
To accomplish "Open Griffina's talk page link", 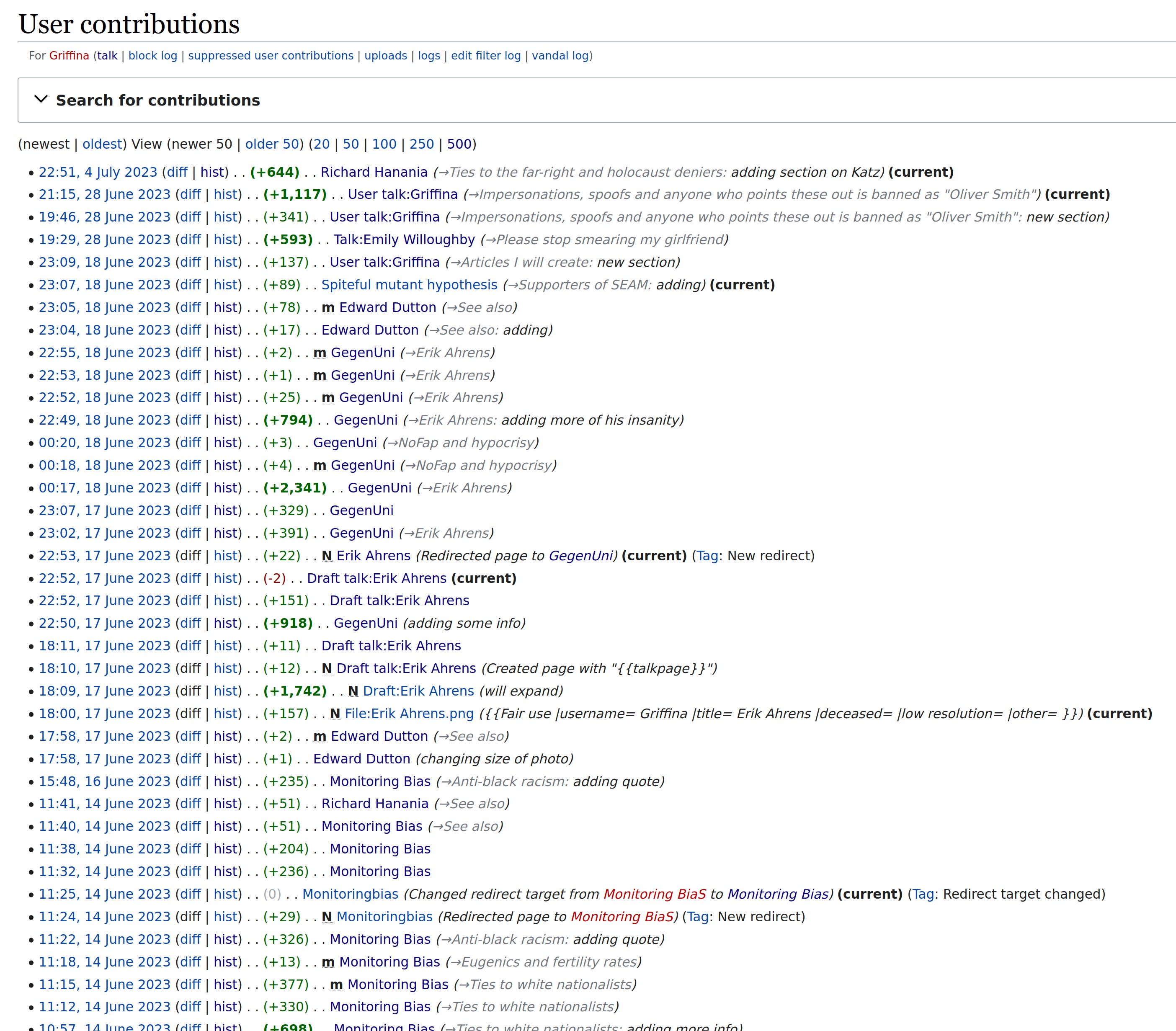I will coord(107,56).
